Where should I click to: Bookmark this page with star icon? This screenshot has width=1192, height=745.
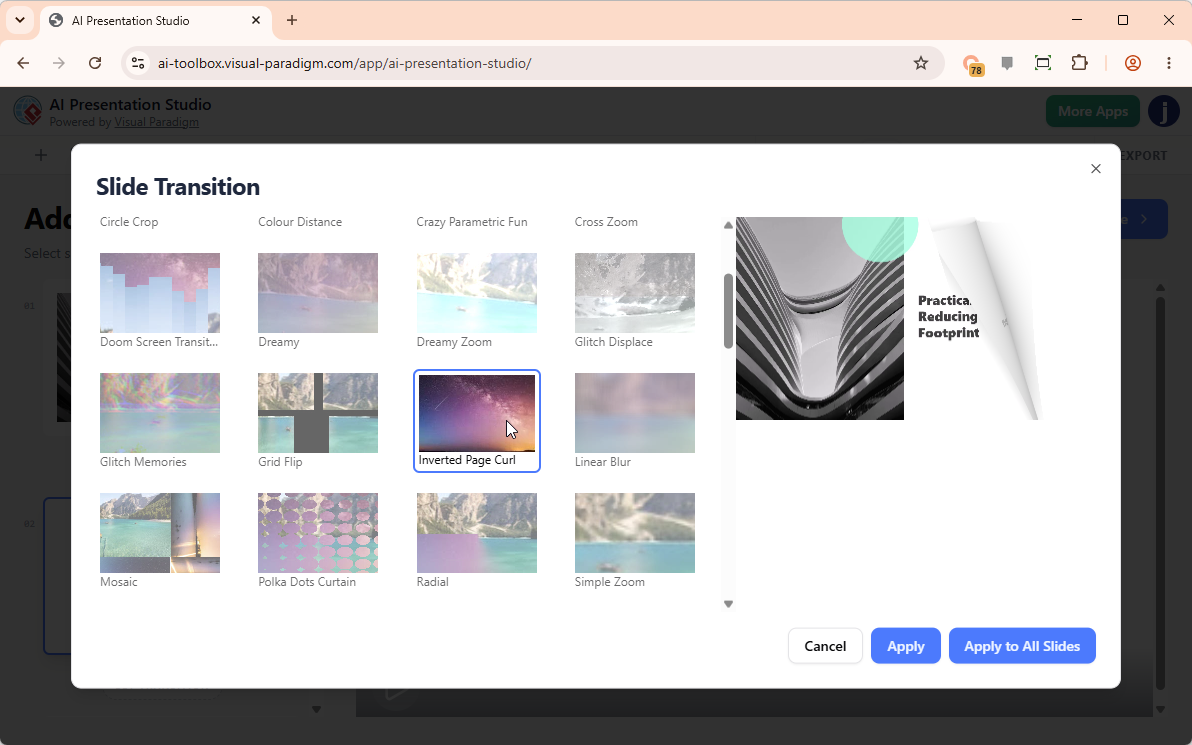tap(921, 63)
